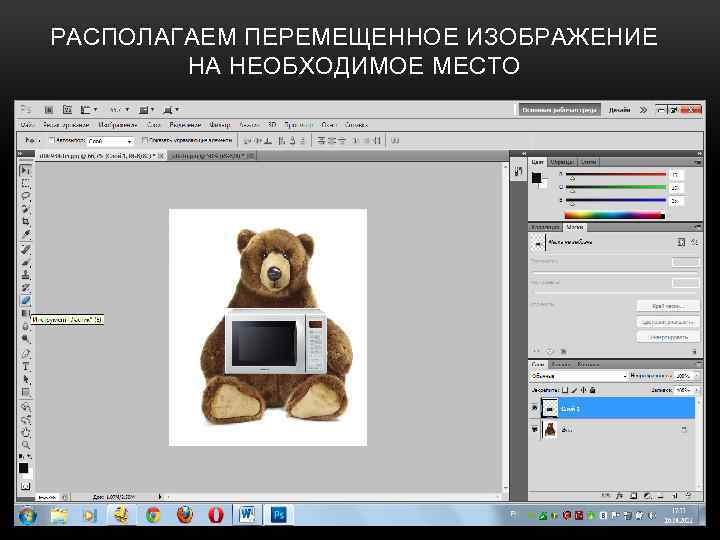720x540 pixels.
Task: Select the Eyedropper tool
Action: [26, 234]
